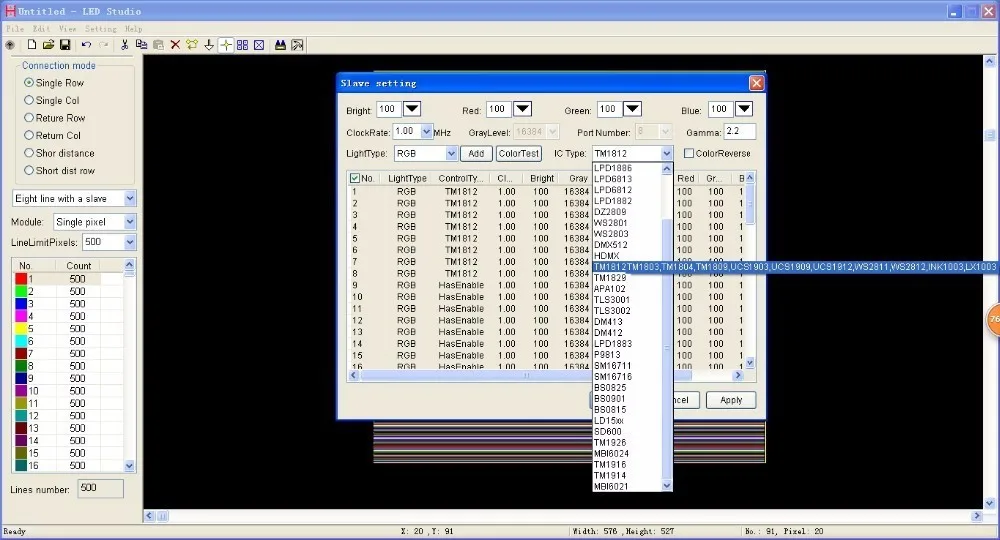Open the Bright value dropdown
This screenshot has width=1000, height=540.
pyautogui.click(x=412, y=109)
